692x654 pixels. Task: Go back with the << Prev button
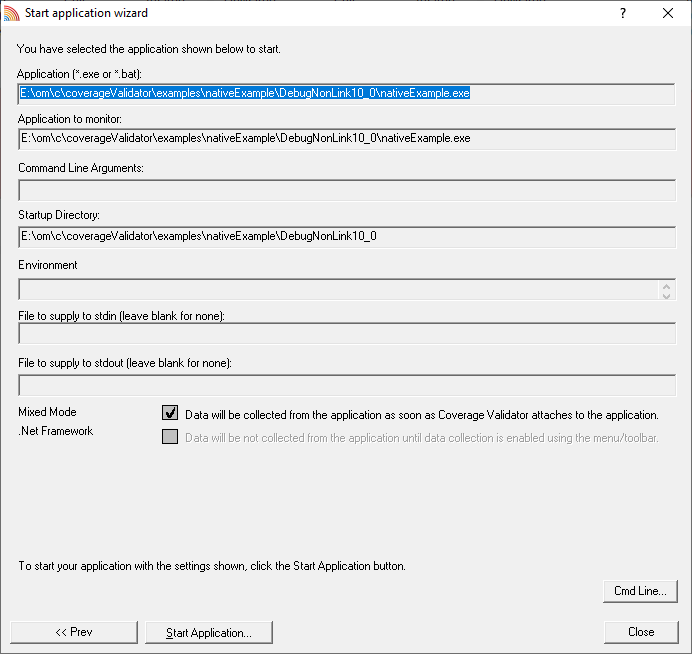click(74, 632)
